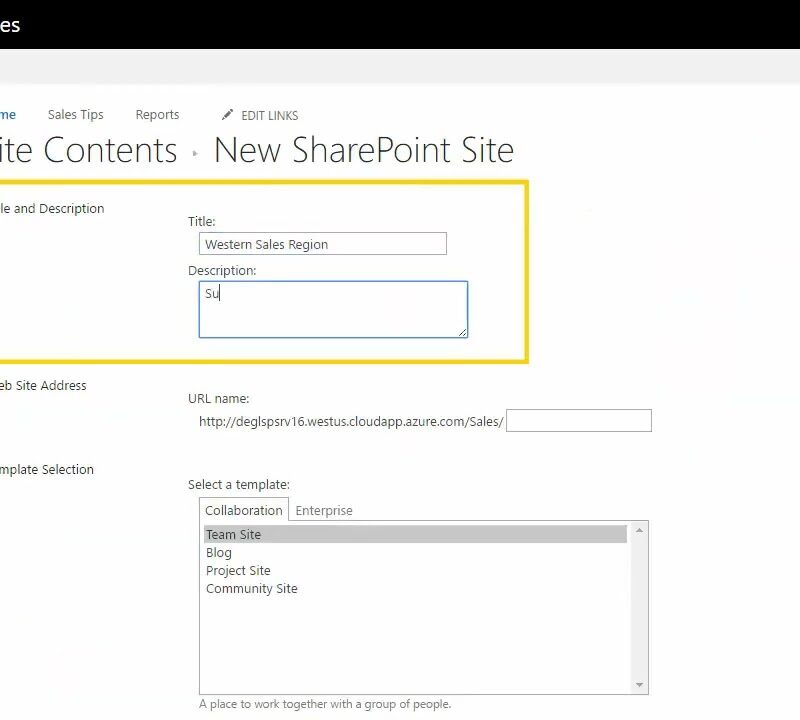Click the template list scroll-up arrow
The image size is (800, 720).
640,531
